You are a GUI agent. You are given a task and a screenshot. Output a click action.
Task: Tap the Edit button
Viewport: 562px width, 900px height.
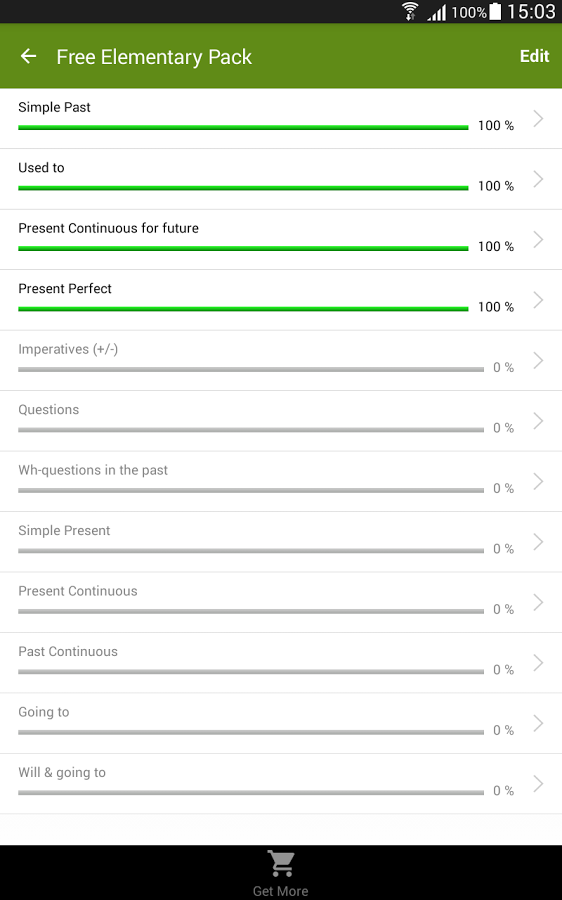(534, 56)
